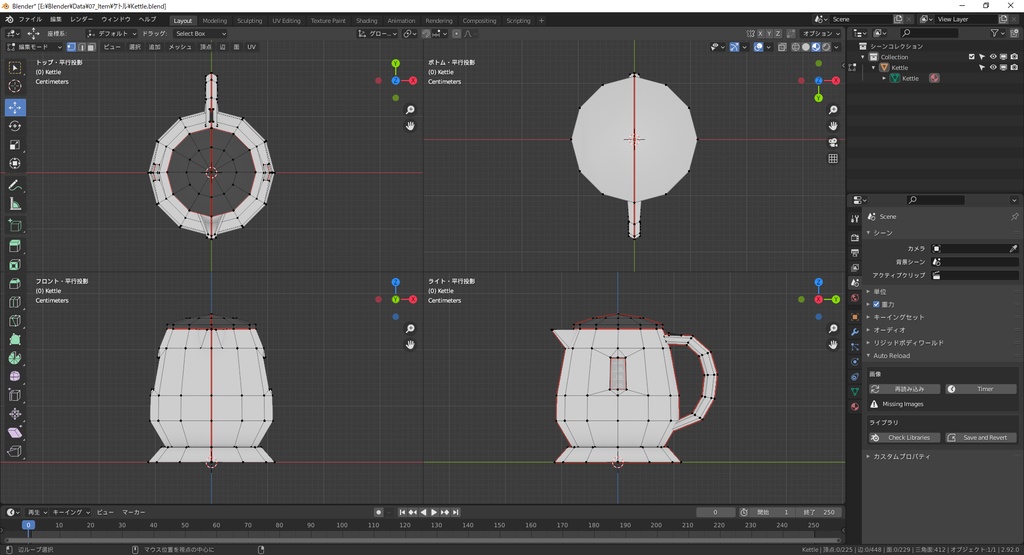Pick the Annotate pencil tool

pos(15,185)
